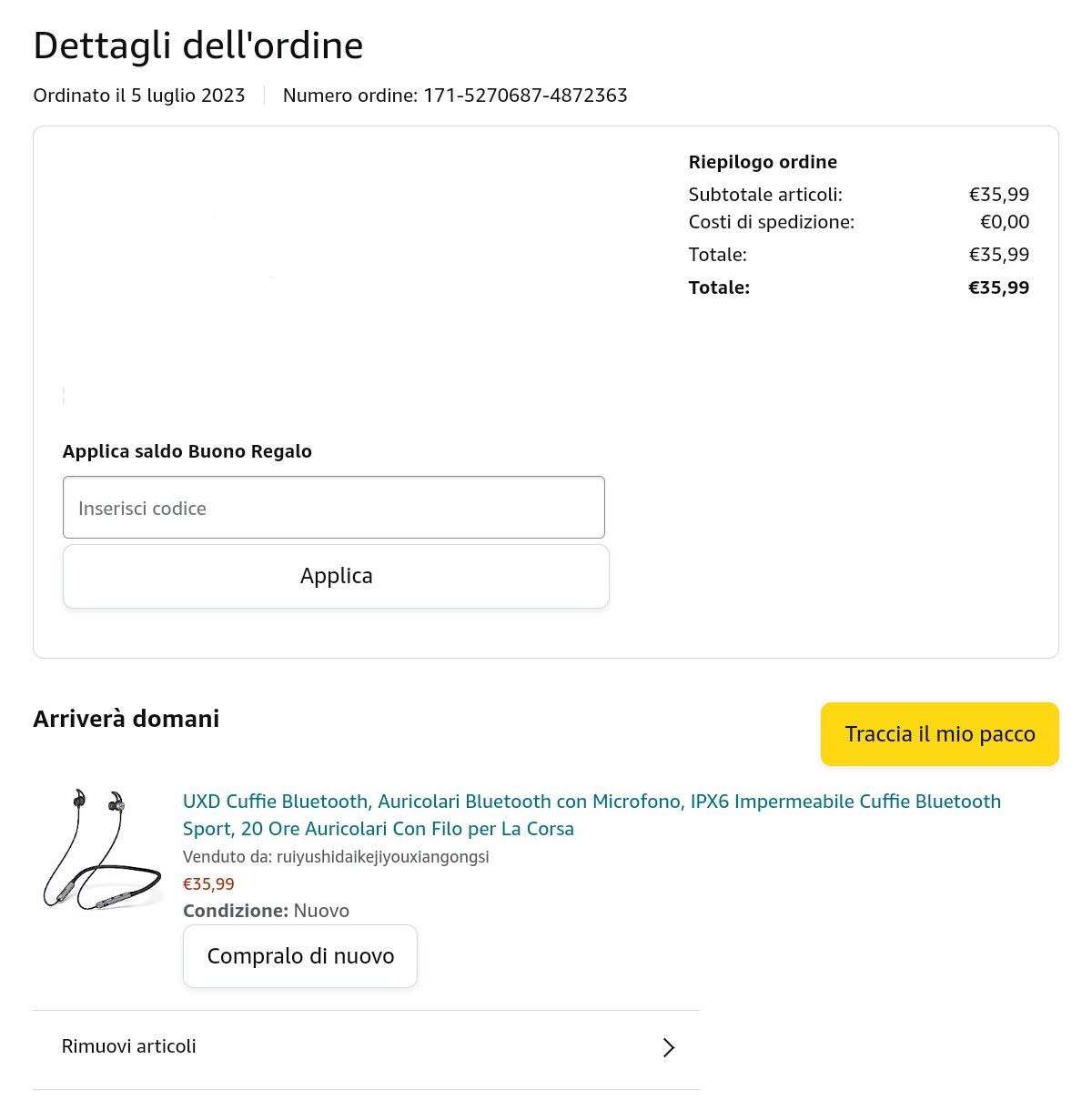The image size is (1092, 1100).
Task: Focus the Inserisci codice gift card field
Action: click(x=333, y=508)
